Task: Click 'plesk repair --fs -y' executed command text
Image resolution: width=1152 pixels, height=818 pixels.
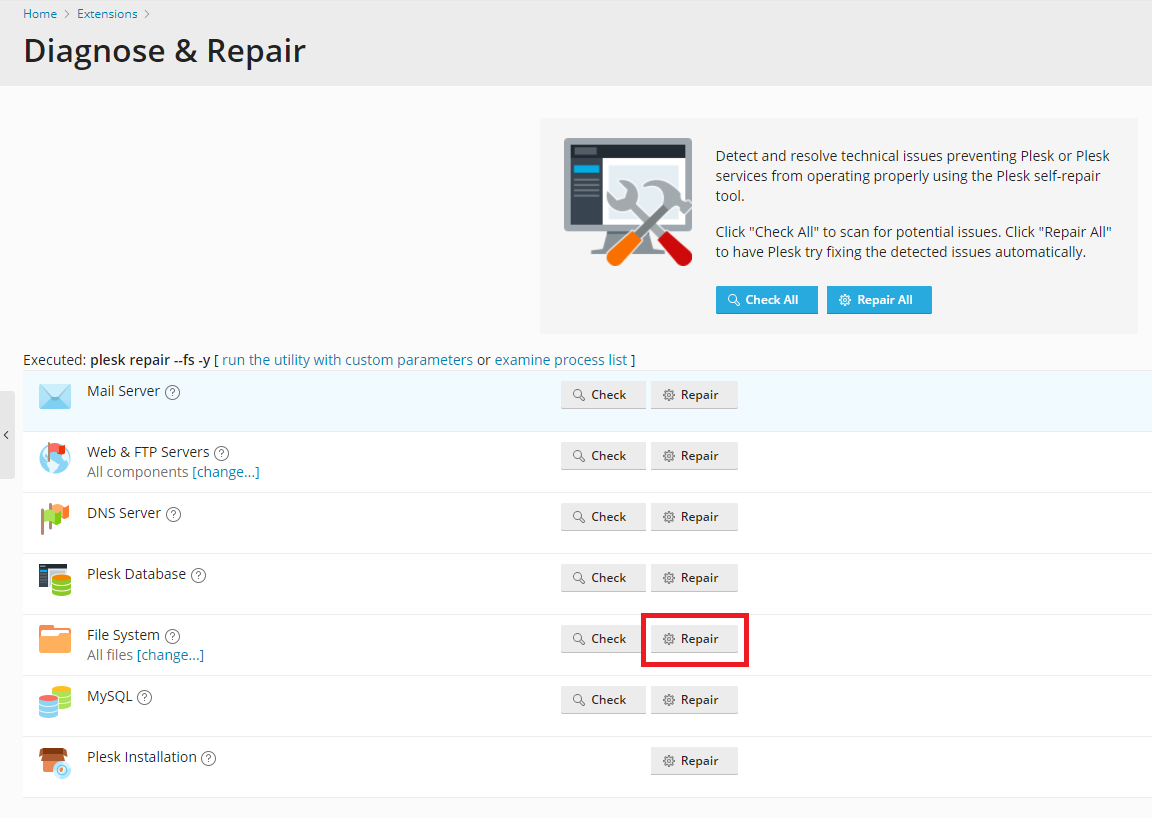Action: 151,360
